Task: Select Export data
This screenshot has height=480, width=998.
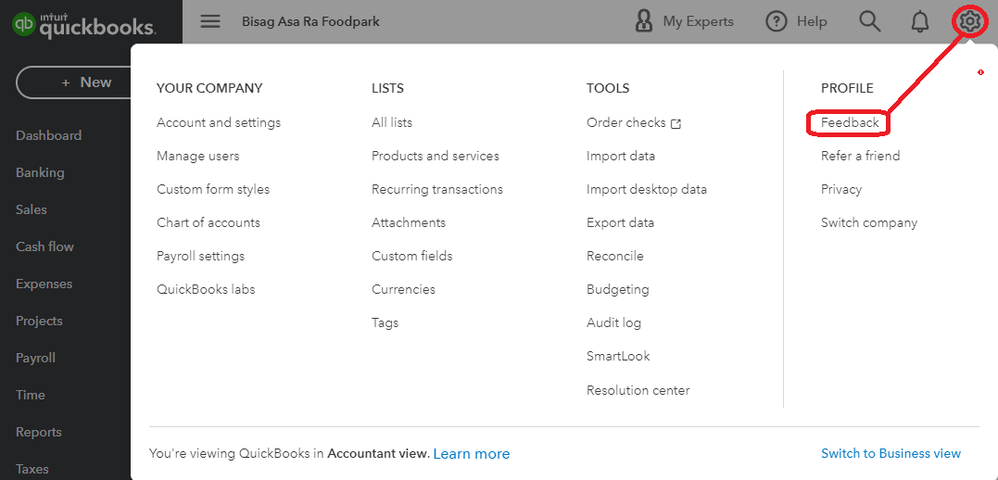Action: [620, 223]
